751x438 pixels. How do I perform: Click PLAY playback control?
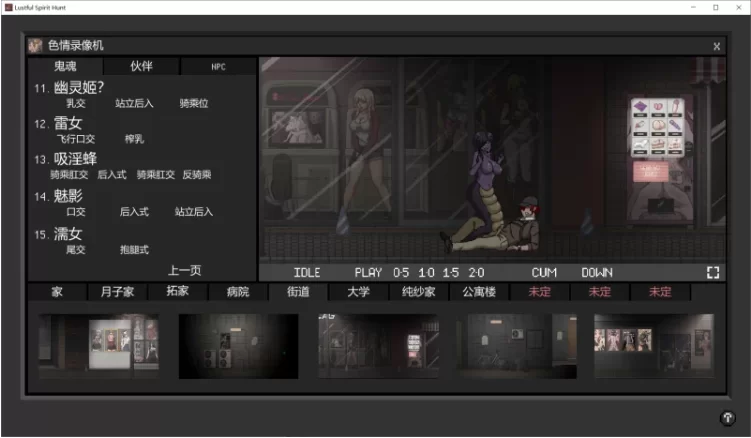coord(368,273)
